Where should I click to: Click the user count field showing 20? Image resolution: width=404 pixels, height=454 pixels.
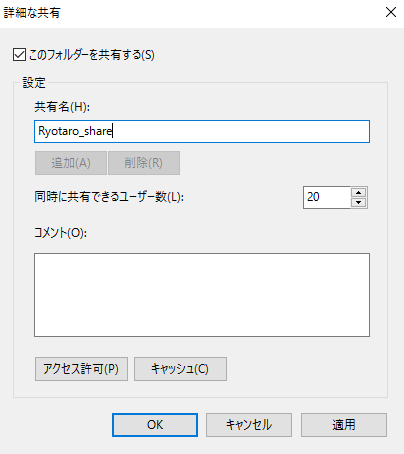[327, 197]
